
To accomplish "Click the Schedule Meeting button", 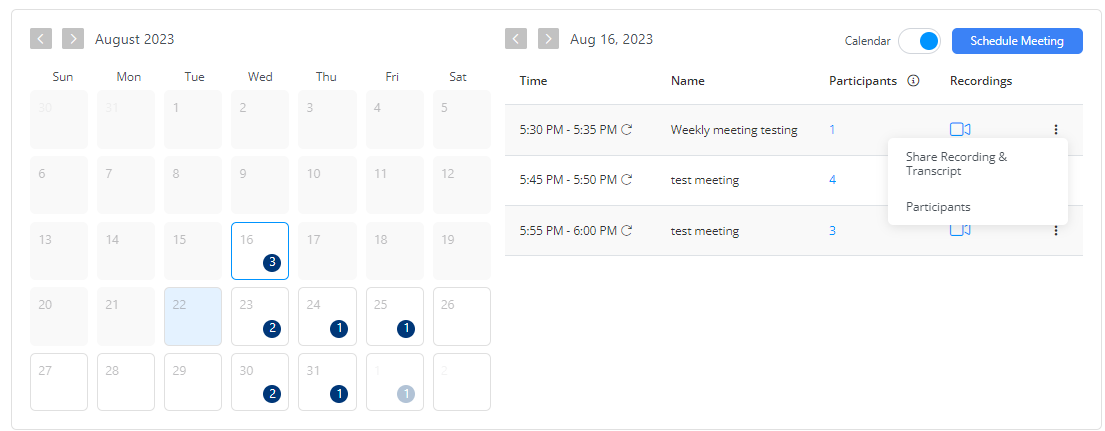I will [x=1017, y=41].
